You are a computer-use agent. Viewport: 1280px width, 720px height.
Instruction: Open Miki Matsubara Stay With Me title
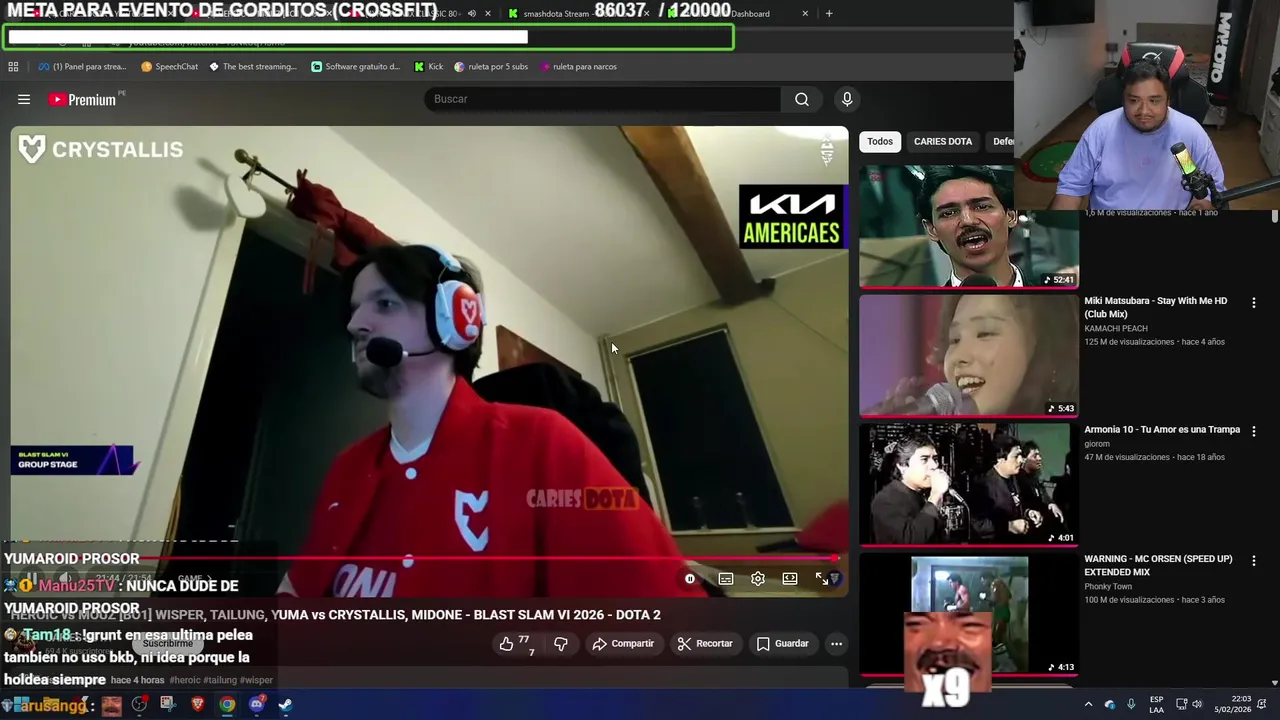(1155, 307)
